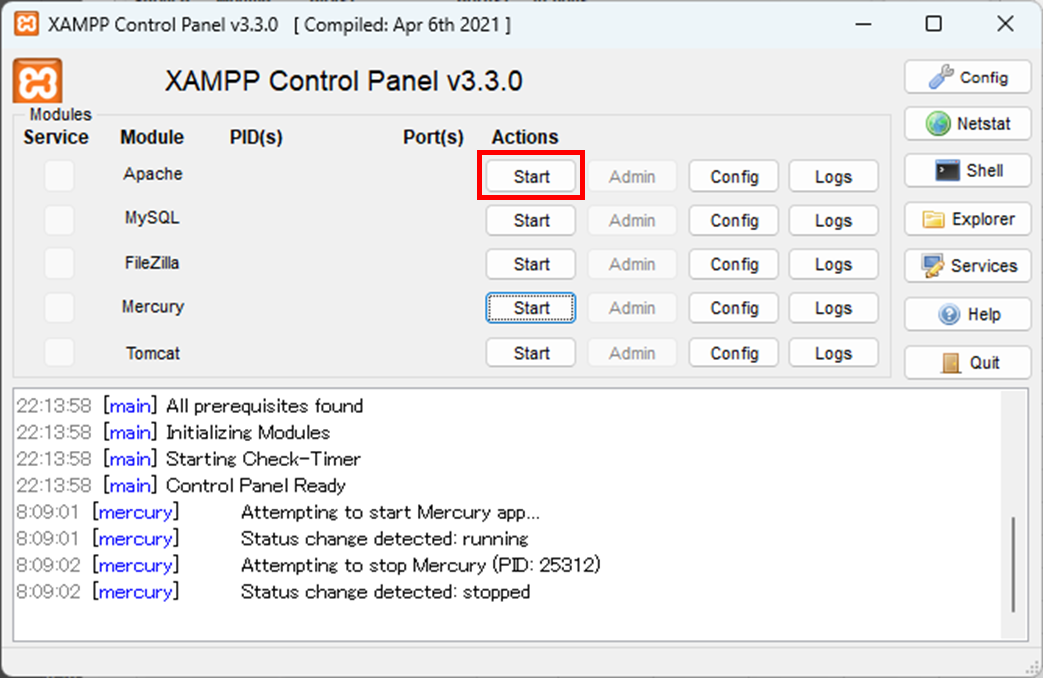Start the FileZilla module

click(530, 264)
